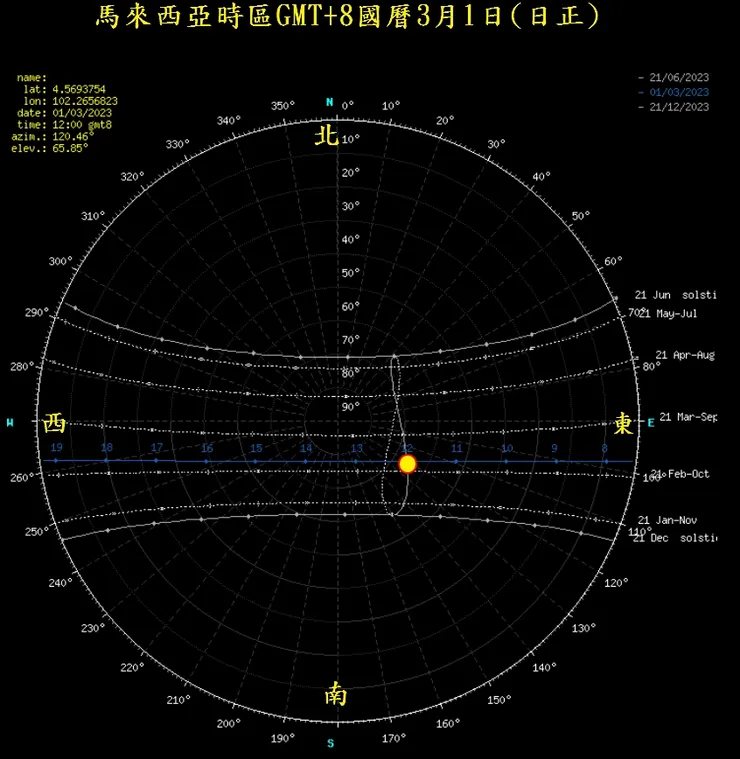
Task: Click the azim.: 120.46° readout
Action: [x=52, y=137]
